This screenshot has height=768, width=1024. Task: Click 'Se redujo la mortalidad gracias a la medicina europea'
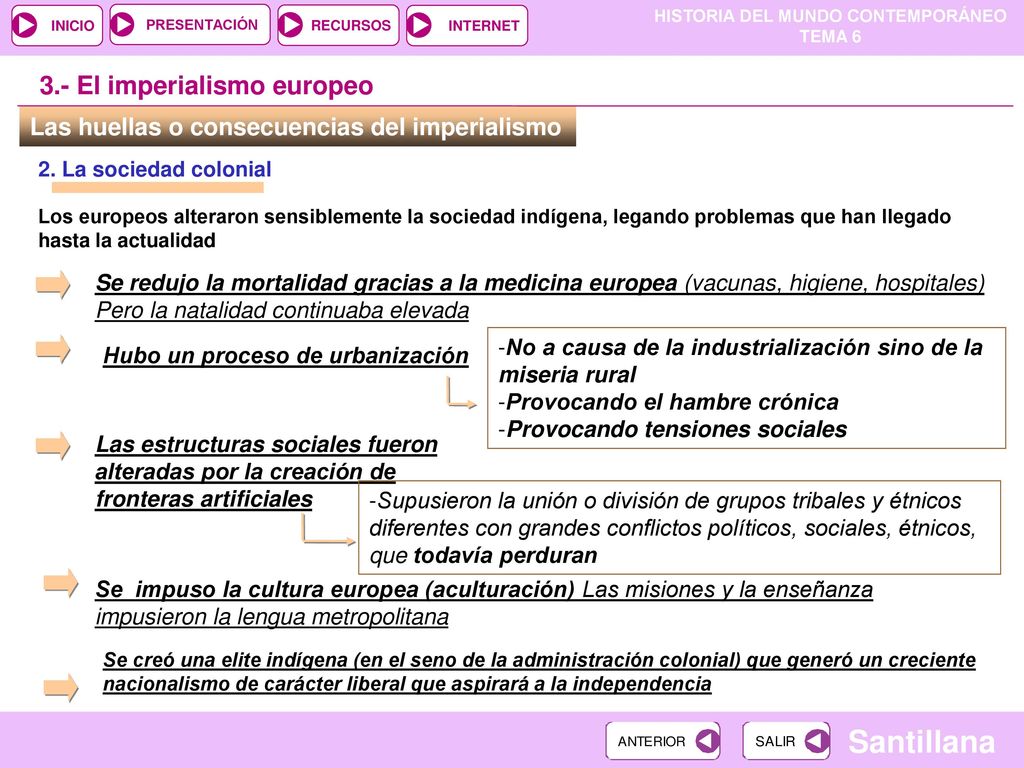tap(387, 283)
